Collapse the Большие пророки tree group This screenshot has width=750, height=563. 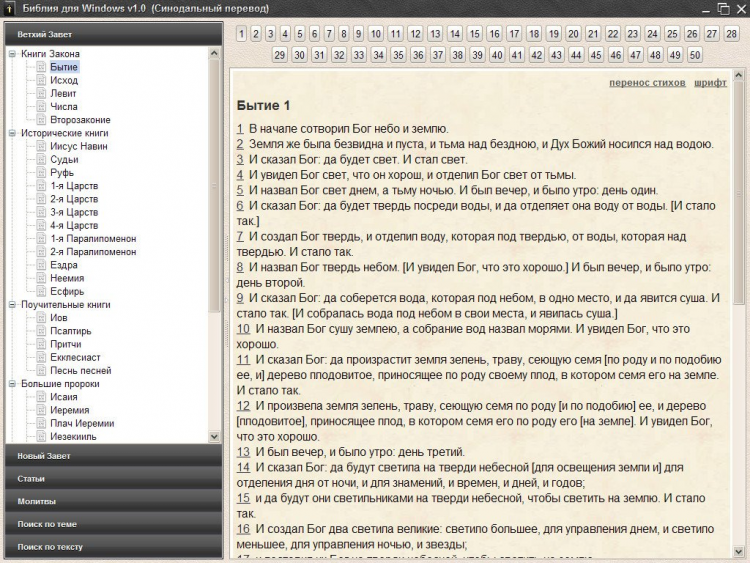[12, 384]
